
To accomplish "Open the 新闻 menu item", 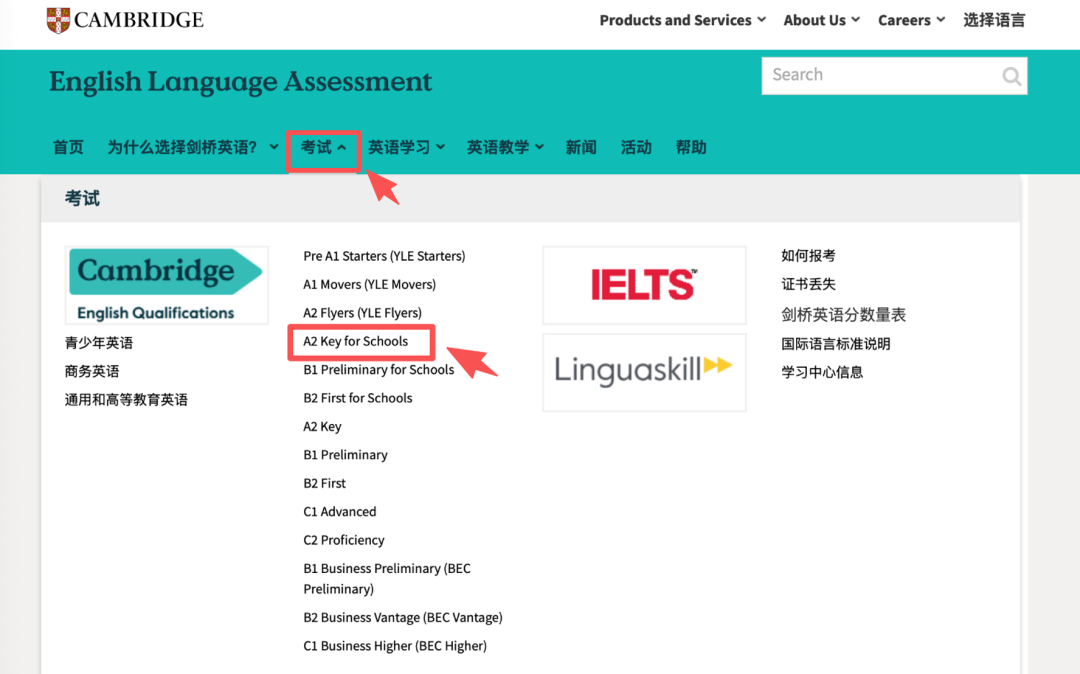I will click(x=581, y=147).
